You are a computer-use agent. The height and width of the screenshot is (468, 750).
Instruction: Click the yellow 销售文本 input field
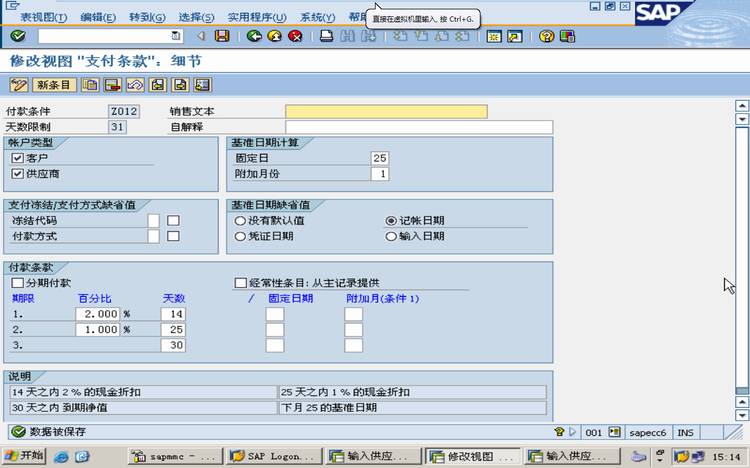tap(386, 111)
